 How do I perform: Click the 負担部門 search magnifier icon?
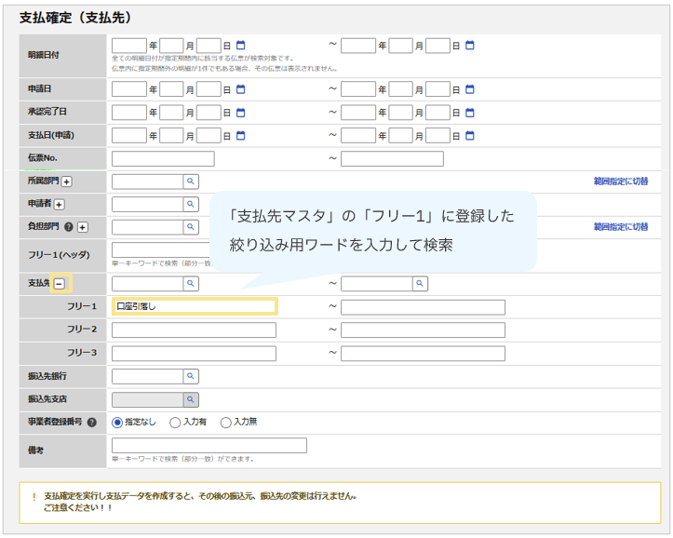(x=191, y=227)
